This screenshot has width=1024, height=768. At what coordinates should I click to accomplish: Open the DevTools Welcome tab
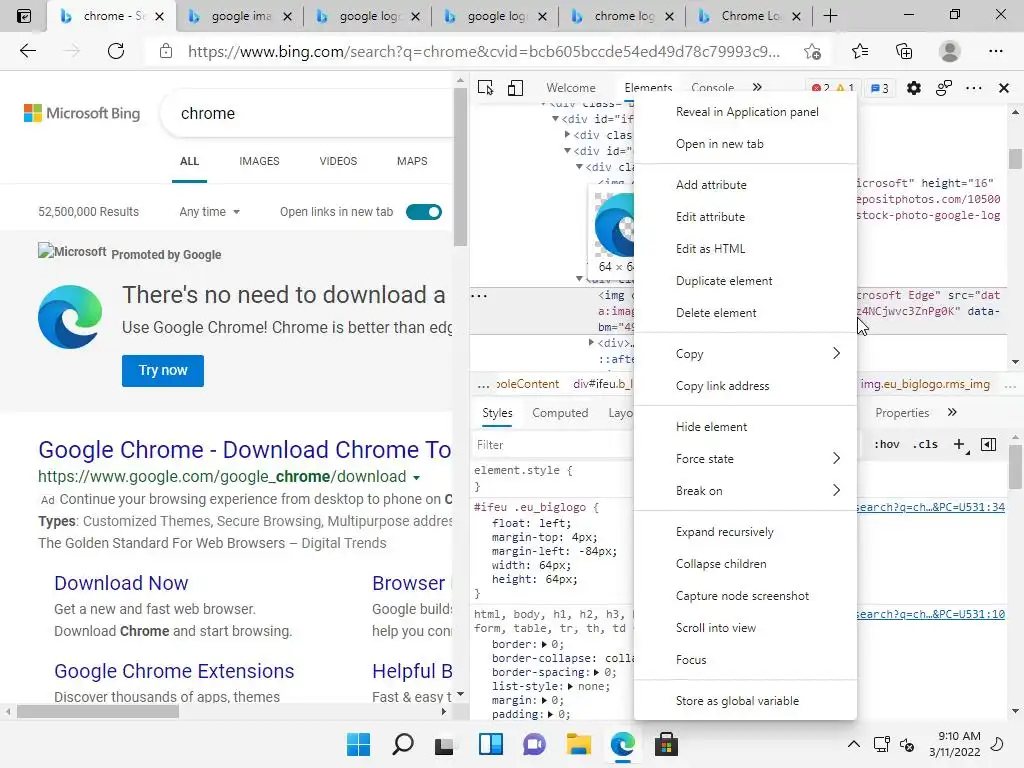[x=571, y=88]
